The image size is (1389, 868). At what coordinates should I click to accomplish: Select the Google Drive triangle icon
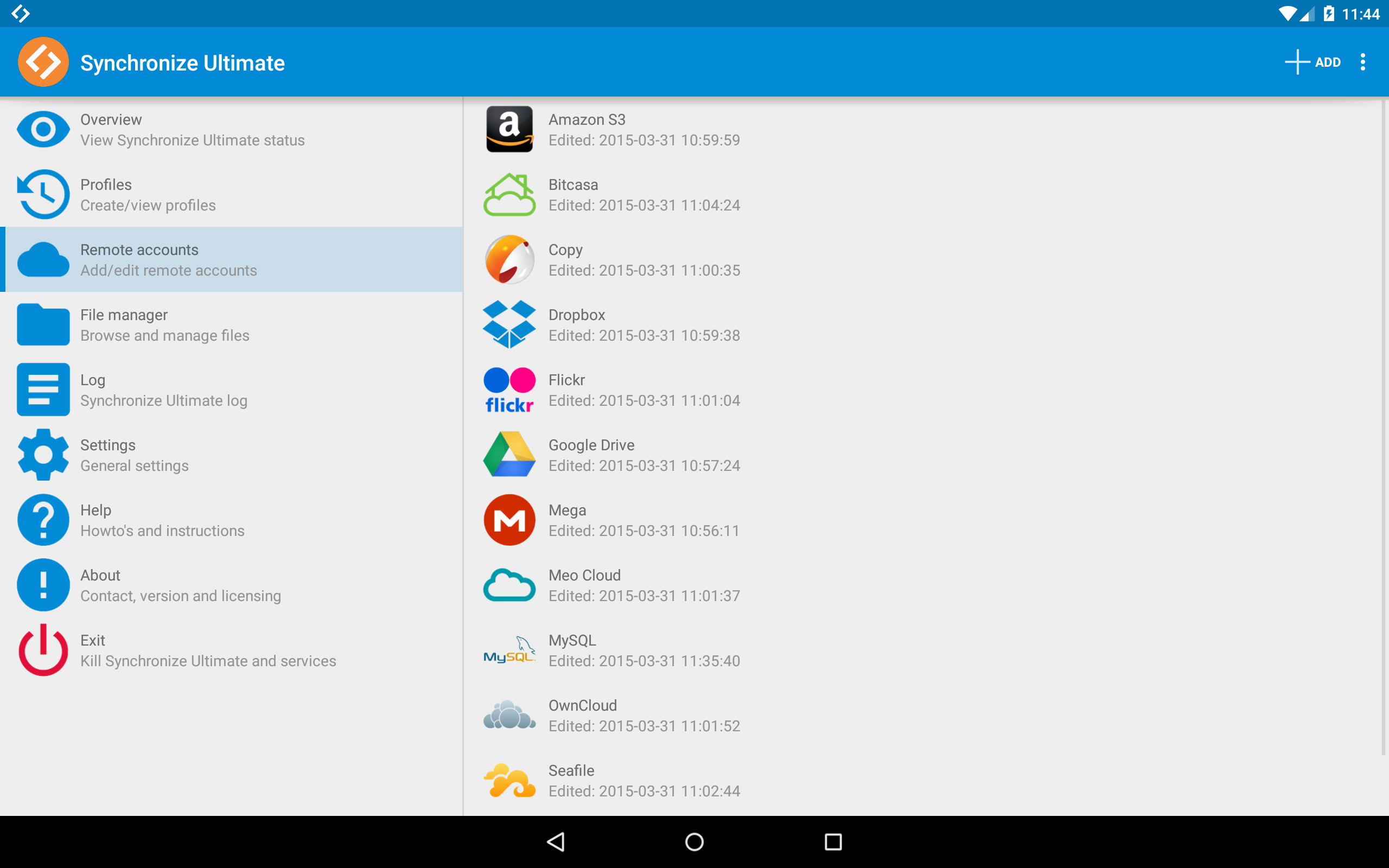point(509,454)
